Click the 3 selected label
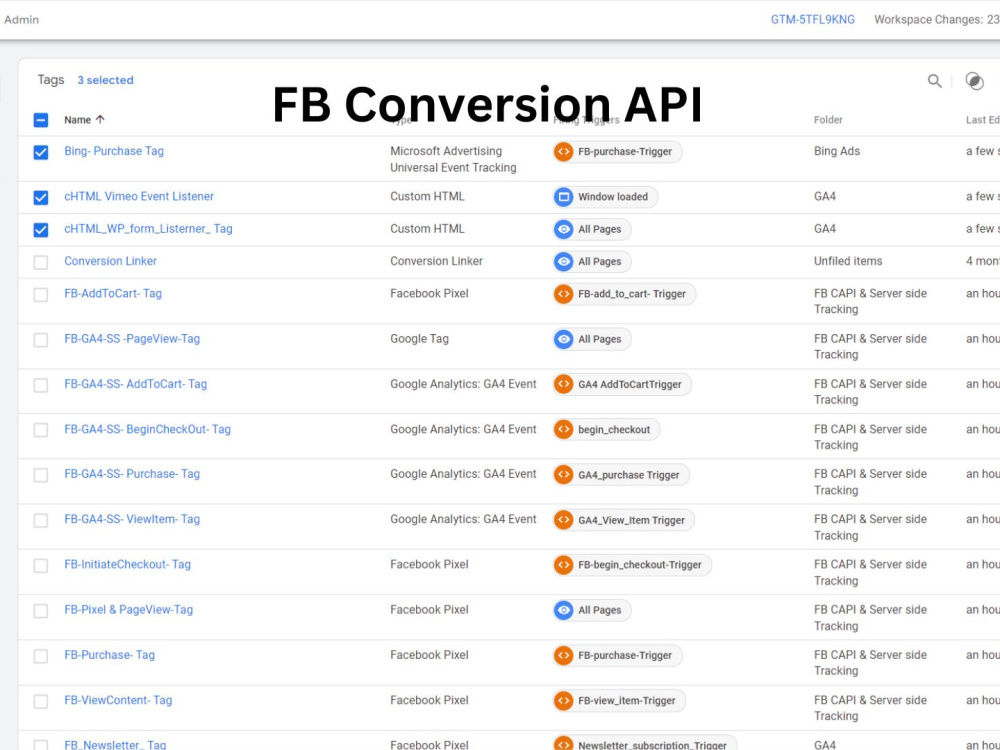1000x750 pixels. (105, 80)
